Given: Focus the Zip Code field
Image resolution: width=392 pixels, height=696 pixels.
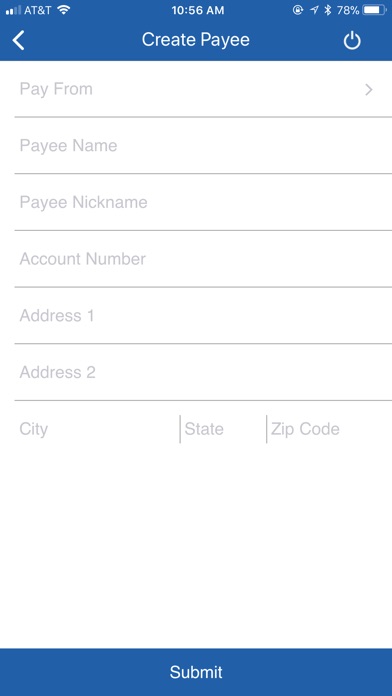Looking at the screenshot, I should (329, 429).
